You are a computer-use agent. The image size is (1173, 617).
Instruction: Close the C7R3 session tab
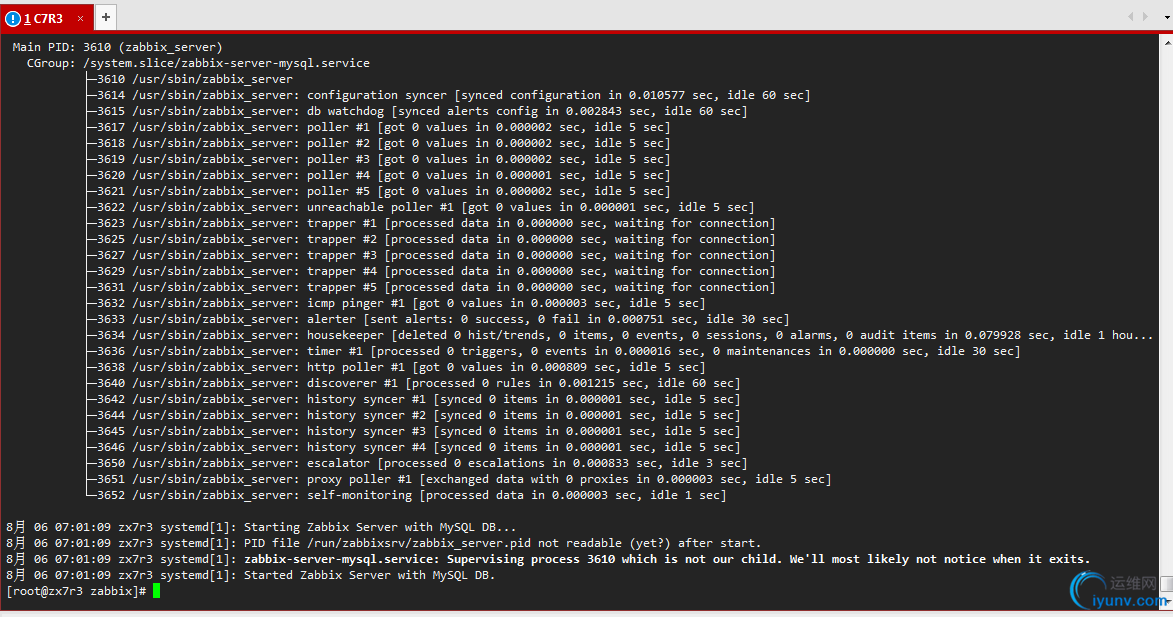click(x=81, y=18)
